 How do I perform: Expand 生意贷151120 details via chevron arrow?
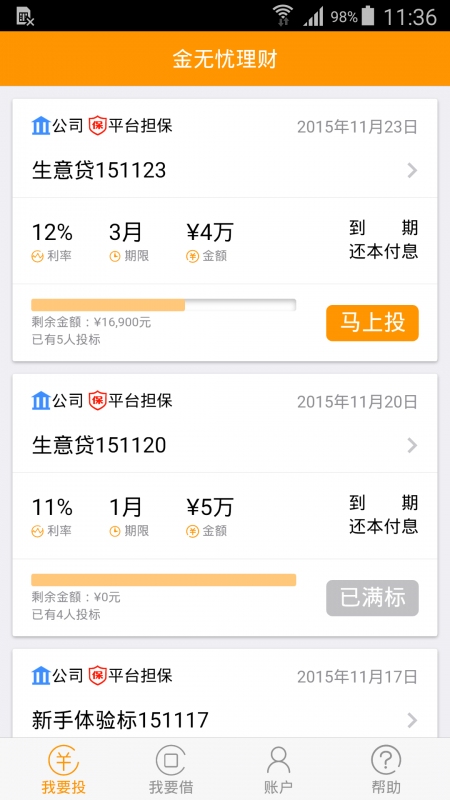pyautogui.click(x=413, y=445)
